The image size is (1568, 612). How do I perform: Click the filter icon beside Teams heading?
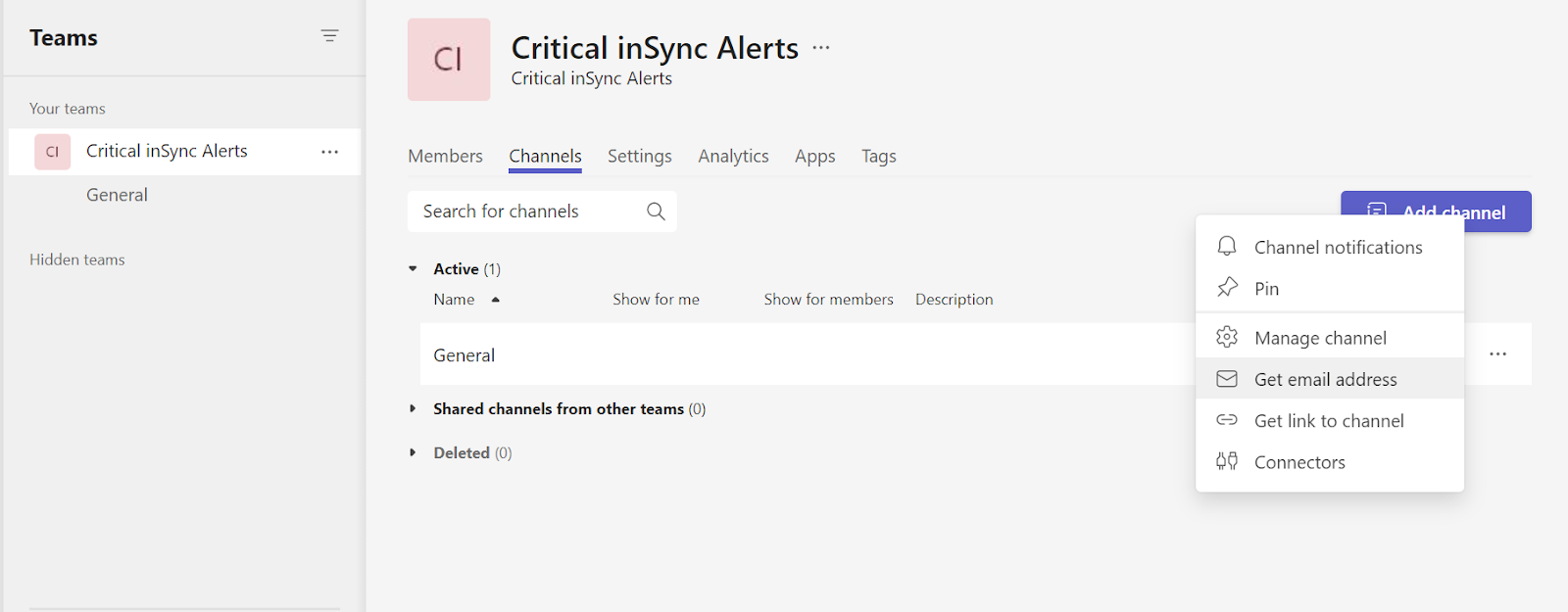coord(329,36)
